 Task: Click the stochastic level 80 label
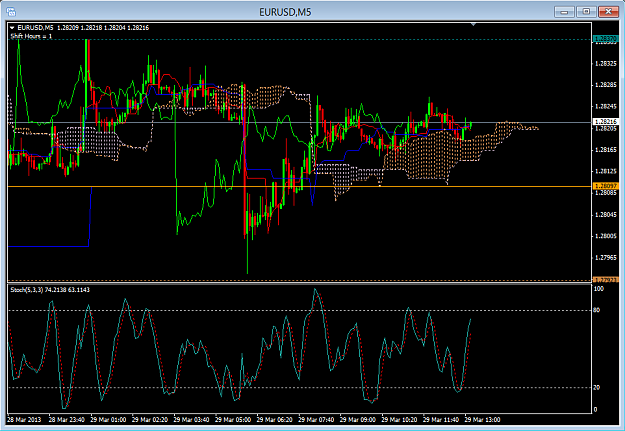[597, 310]
